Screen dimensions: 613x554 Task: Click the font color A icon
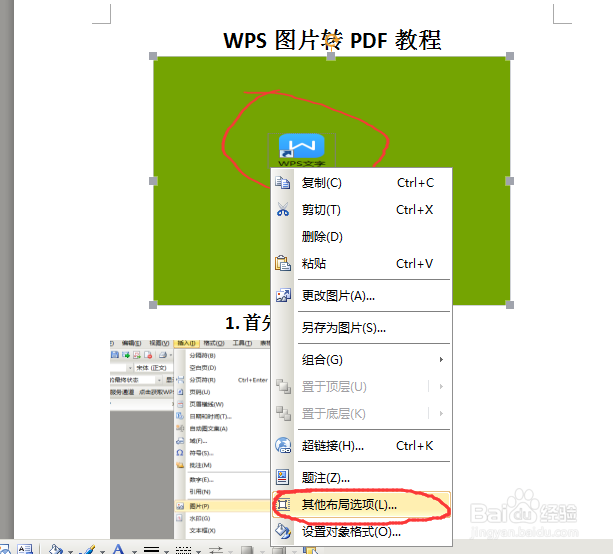[x=119, y=549]
